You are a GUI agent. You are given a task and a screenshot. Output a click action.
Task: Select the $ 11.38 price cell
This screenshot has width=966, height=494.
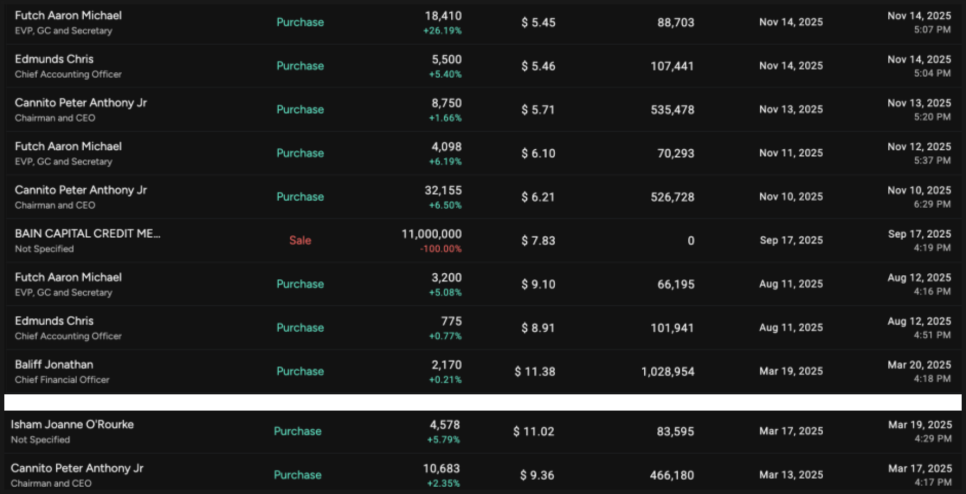tap(534, 371)
